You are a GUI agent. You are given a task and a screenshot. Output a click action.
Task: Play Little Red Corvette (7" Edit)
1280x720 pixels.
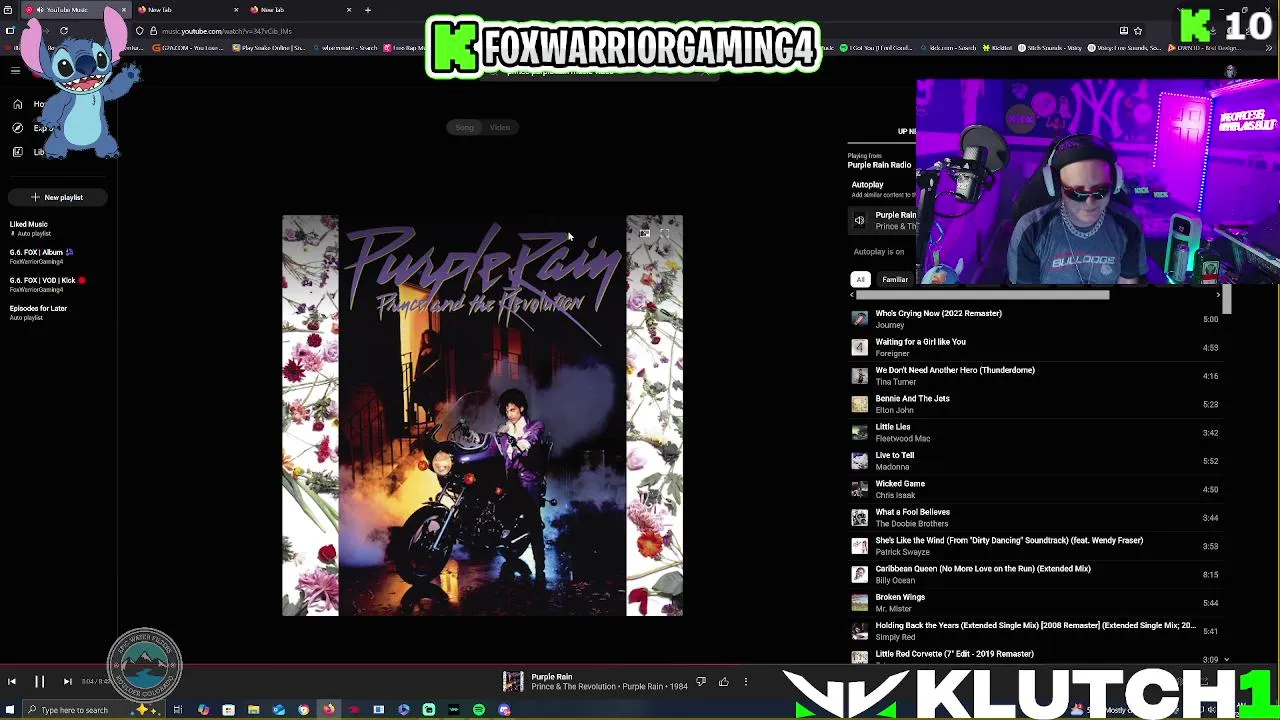coord(1034,656)
